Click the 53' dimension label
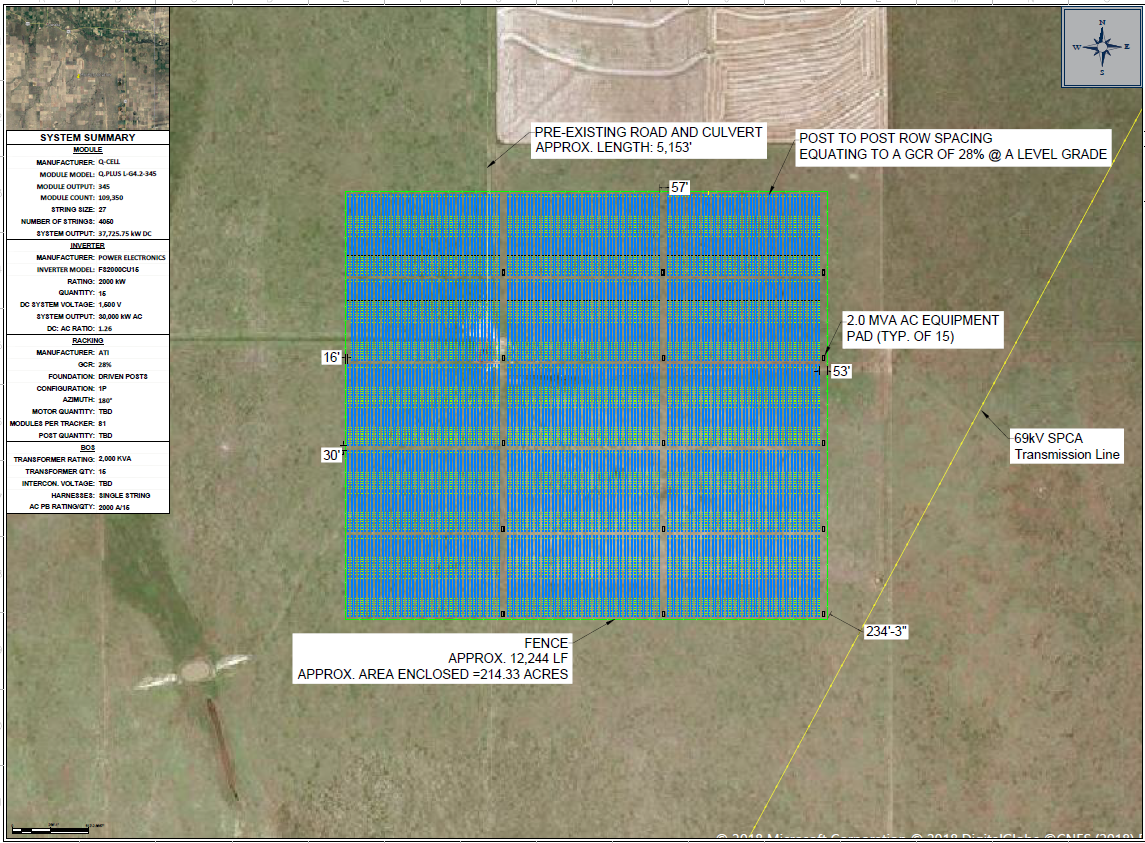Image resolution: width=1145 pixels, height=843 pixels. 841,371
